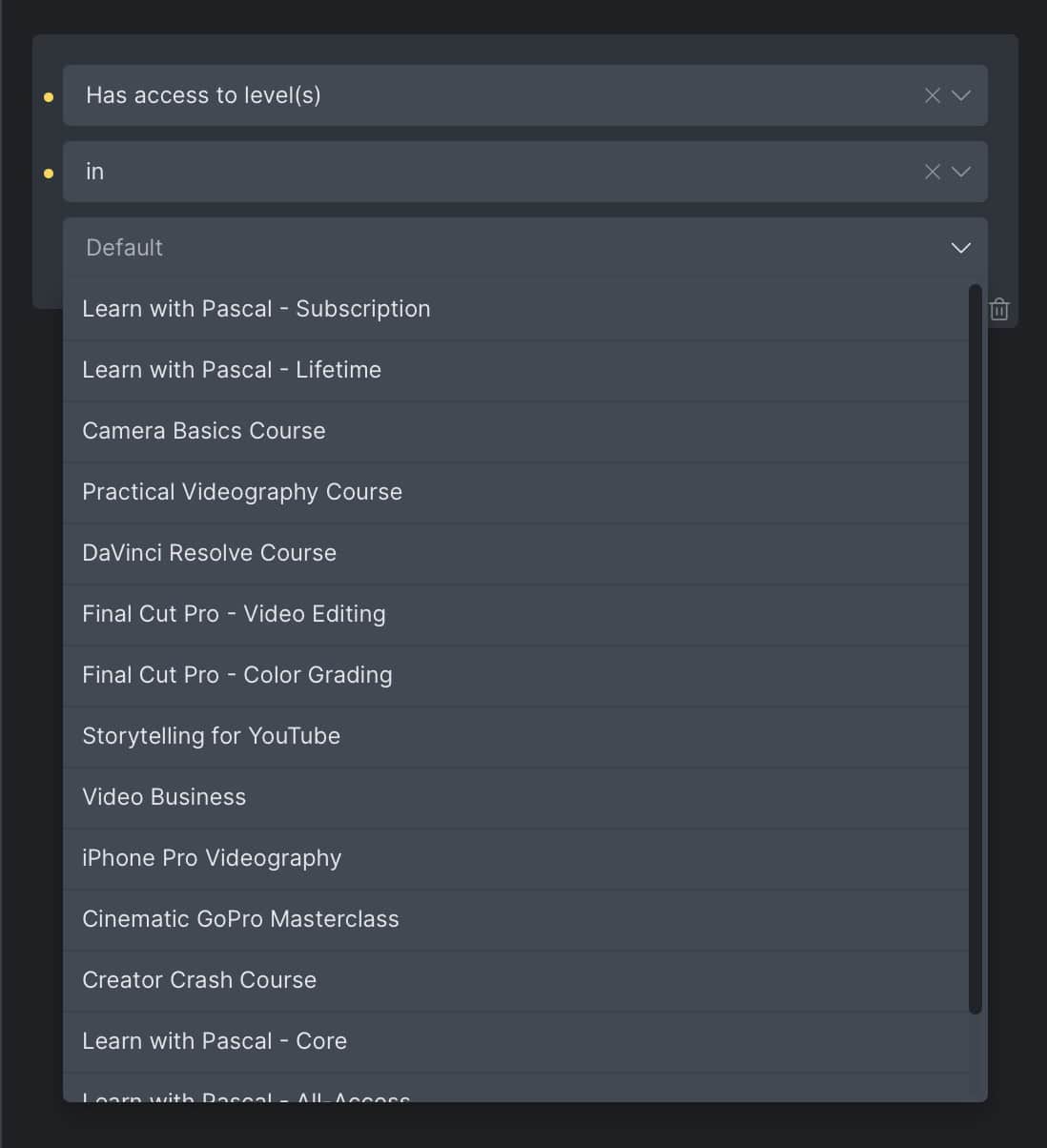Clear the 'in' operator selection

[932, 172]
